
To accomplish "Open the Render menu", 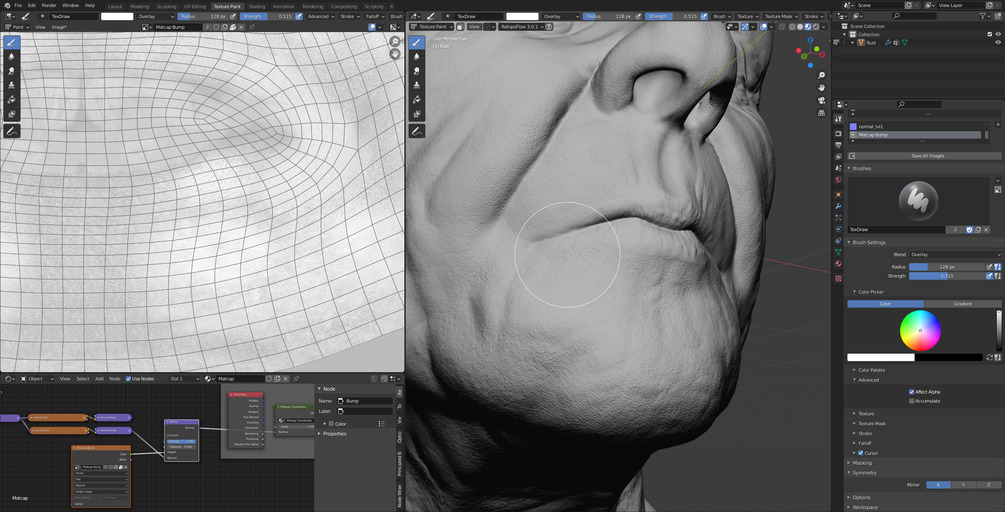I will click(49, 5).
